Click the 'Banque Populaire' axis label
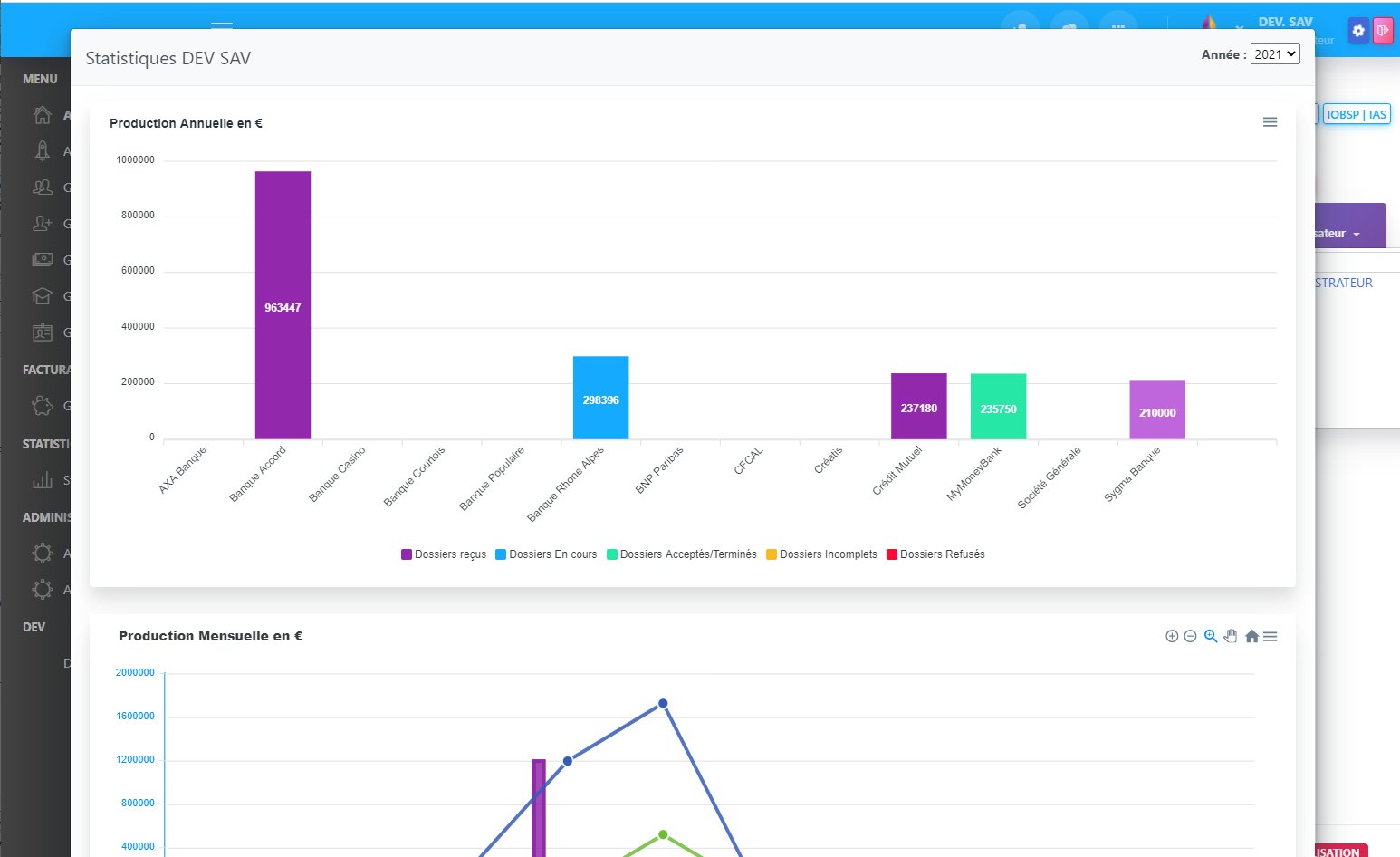Viewport: 1400px width, 857px height. [x=492, y=478]
